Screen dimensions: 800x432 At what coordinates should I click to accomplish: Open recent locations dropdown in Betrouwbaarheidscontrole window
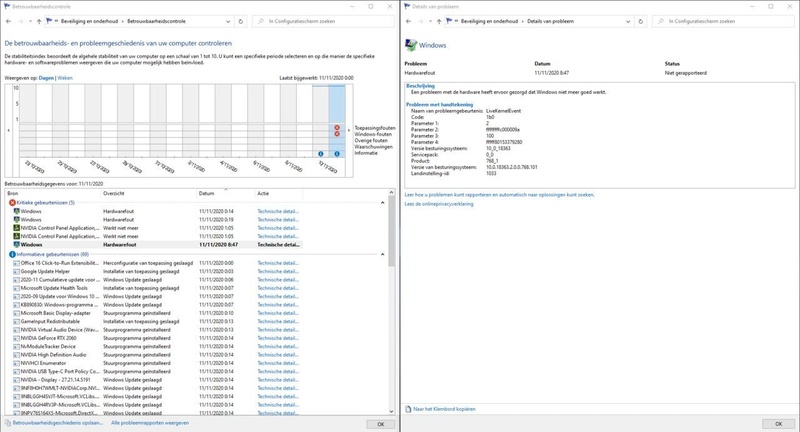tap(30, 21)
